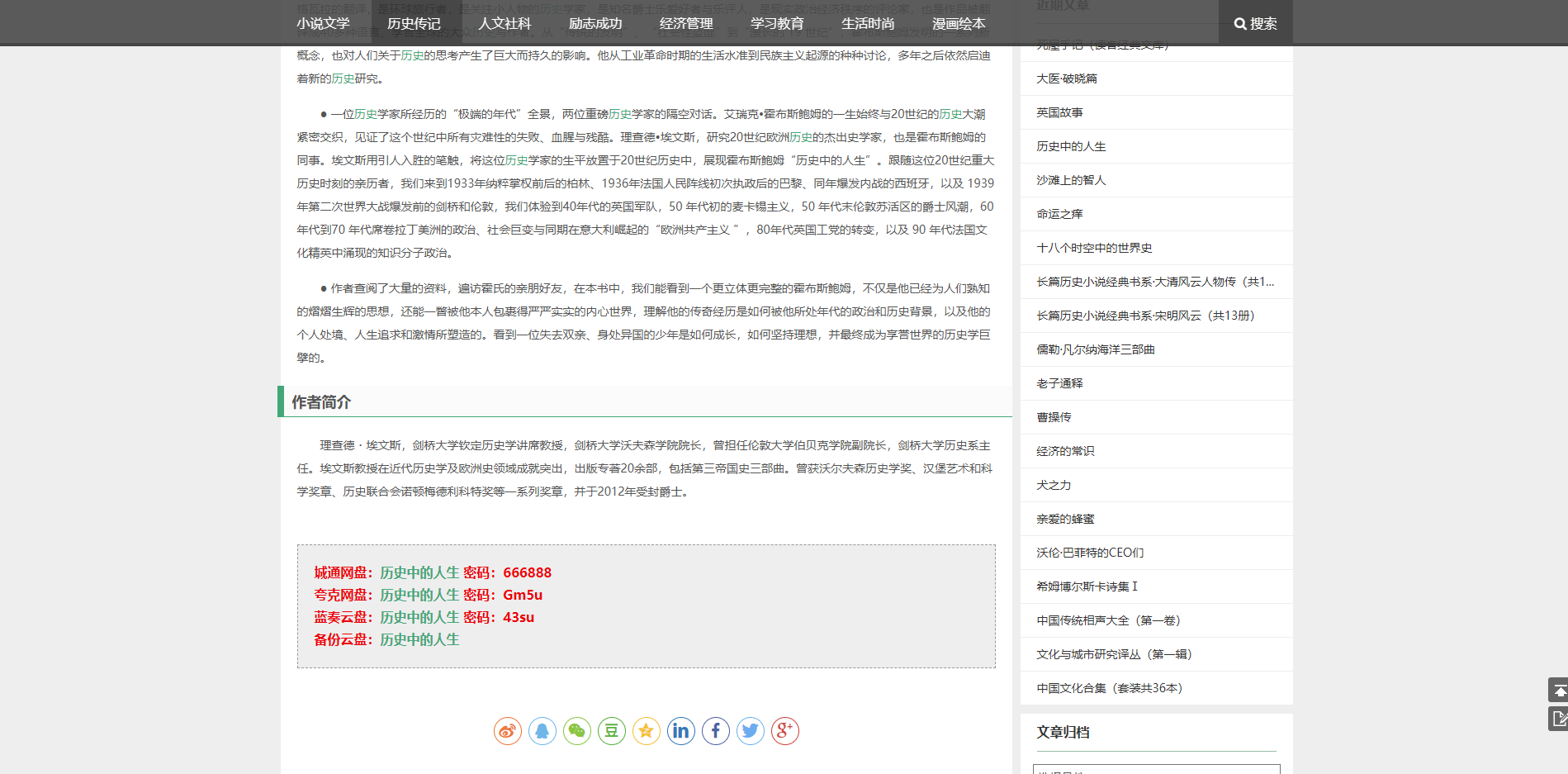The image size is (1568, 774).
Task: Open the 夸克网盘 历史中的人生 link
Action: click(419, 595)
